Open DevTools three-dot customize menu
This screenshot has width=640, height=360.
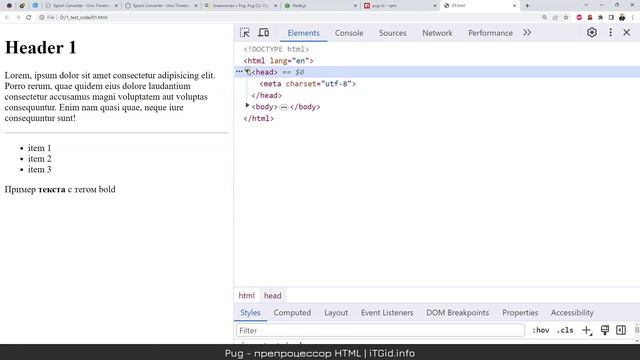click(x=611, y=33)
